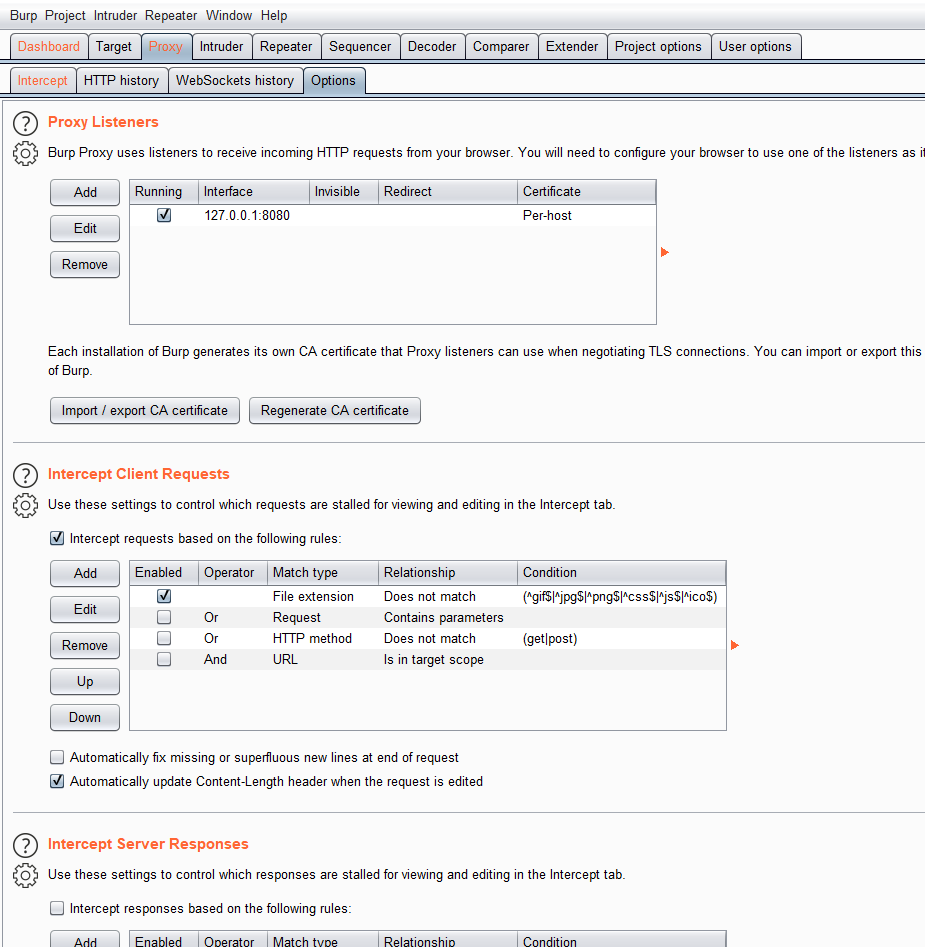Go to the HTTP history sub-tab
Screen dimensions: 925x947
[121, 80]
